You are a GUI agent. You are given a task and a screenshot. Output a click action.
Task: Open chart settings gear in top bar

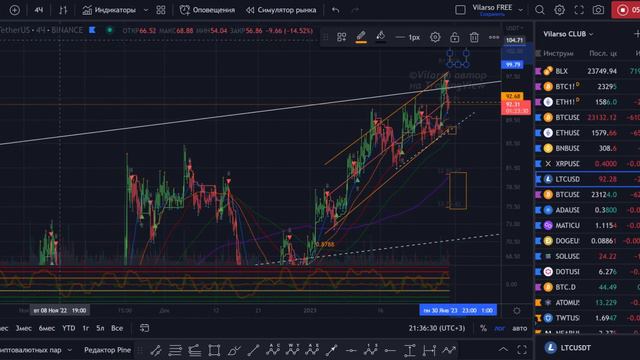pos(559,10)
